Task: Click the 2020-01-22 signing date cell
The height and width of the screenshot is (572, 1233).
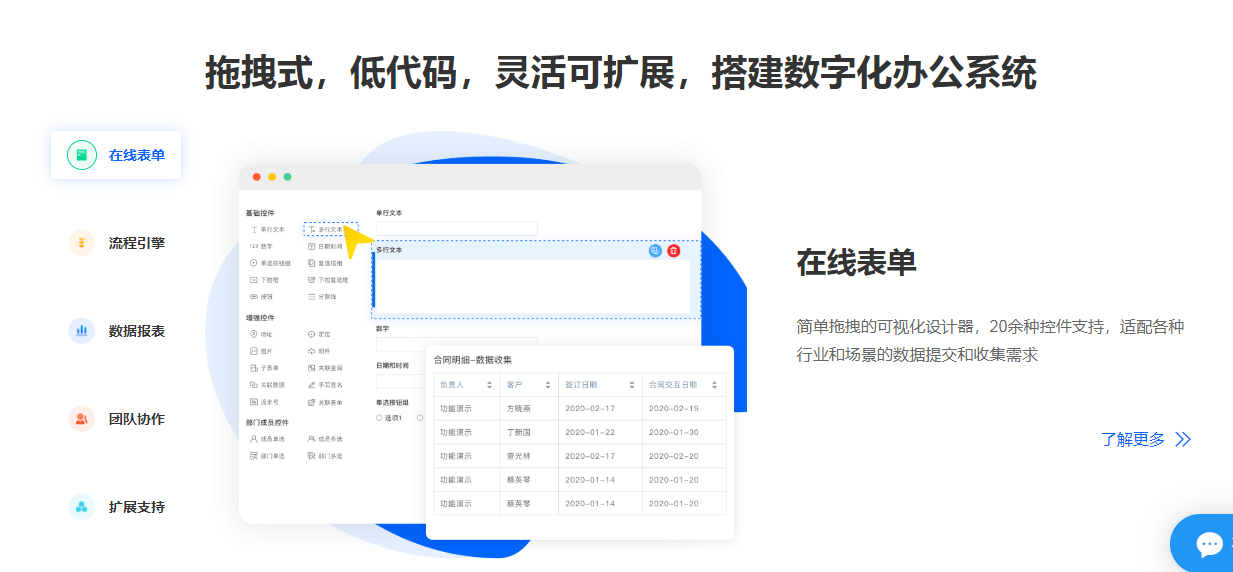Action: (x=599, y=432)
